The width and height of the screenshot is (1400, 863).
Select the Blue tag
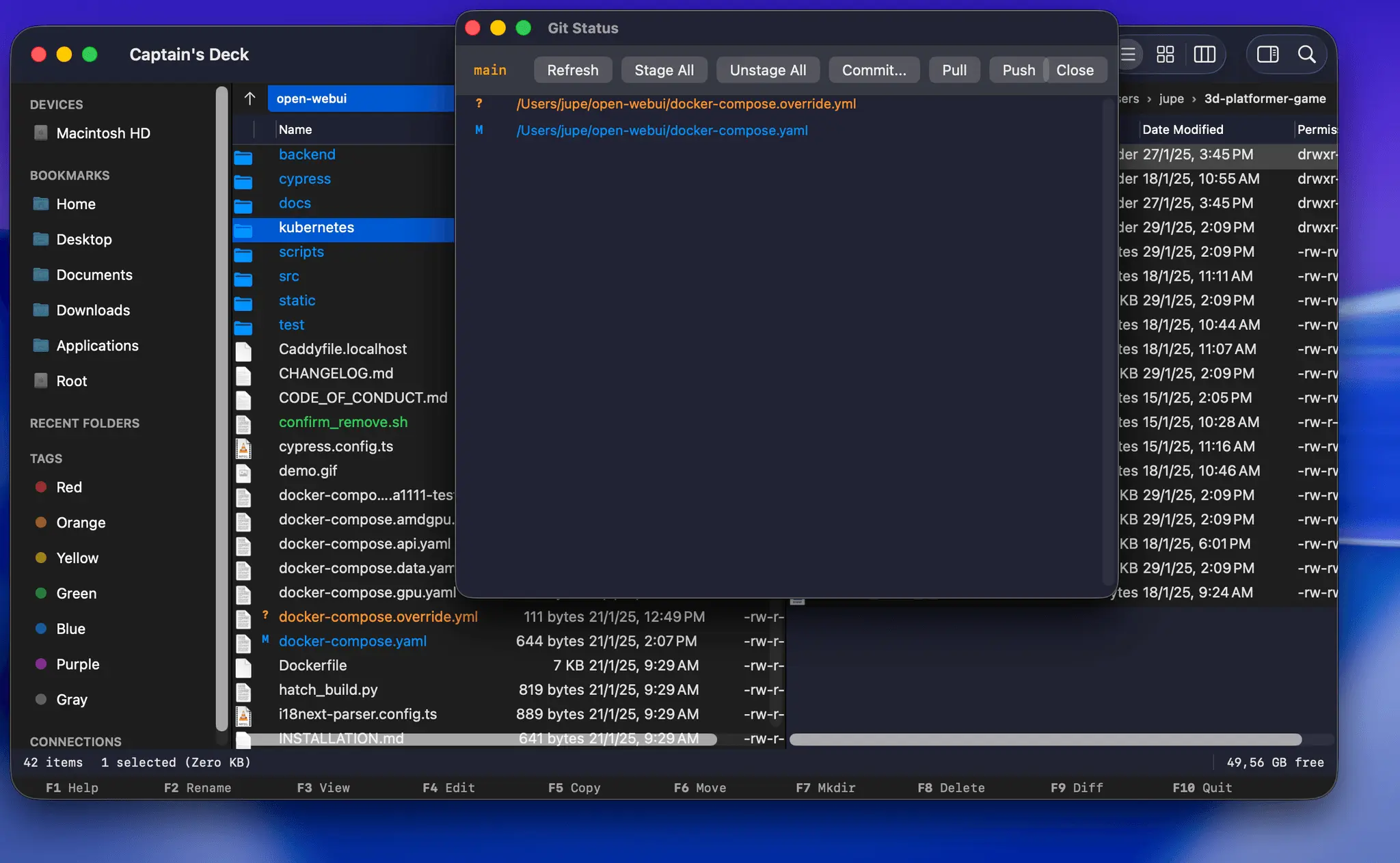pyautogui.click(x=70, y=629)
